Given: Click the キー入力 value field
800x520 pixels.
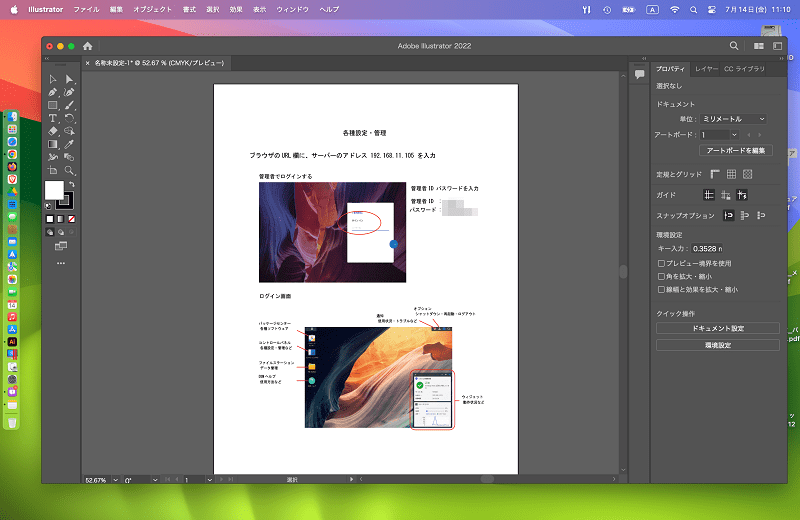Looking at the screenshot, I should pos(707,249).
